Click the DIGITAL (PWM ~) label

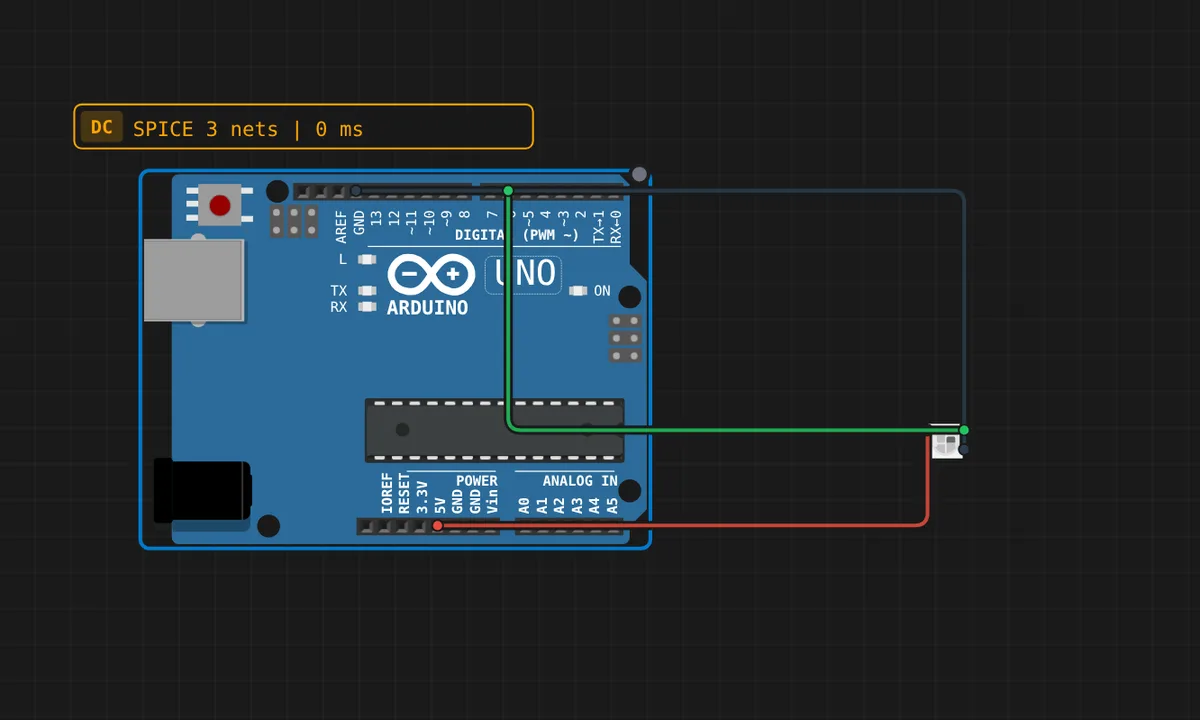coord(517,235)
